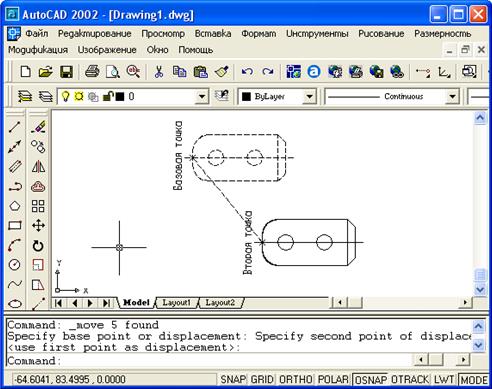Viewport: 492px width, 389px height.
Task: Toggle OSNAP in status bar
Action: click(x=371, y=380)
